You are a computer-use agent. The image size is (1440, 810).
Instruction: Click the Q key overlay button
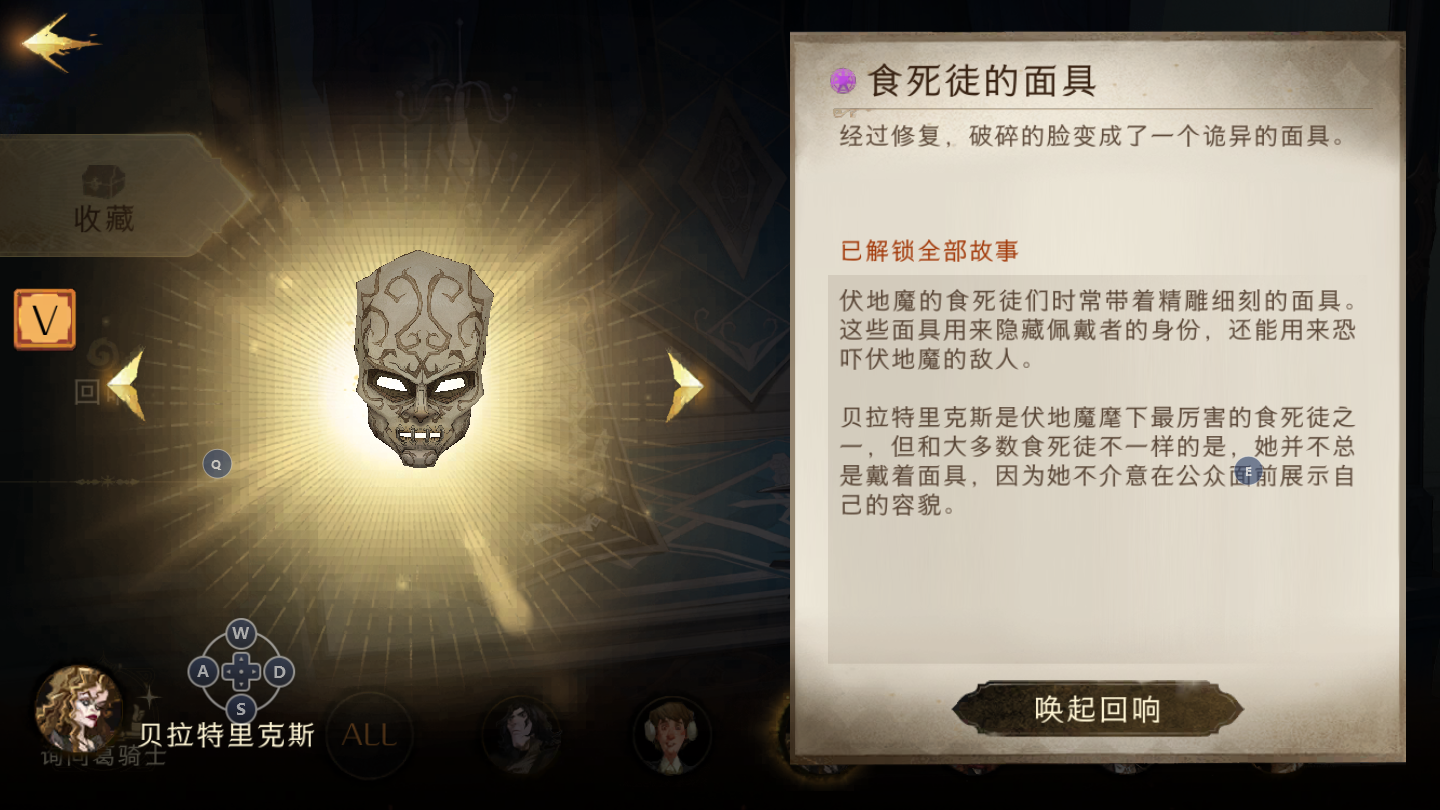pyautogui.click(x=217, y=464)
